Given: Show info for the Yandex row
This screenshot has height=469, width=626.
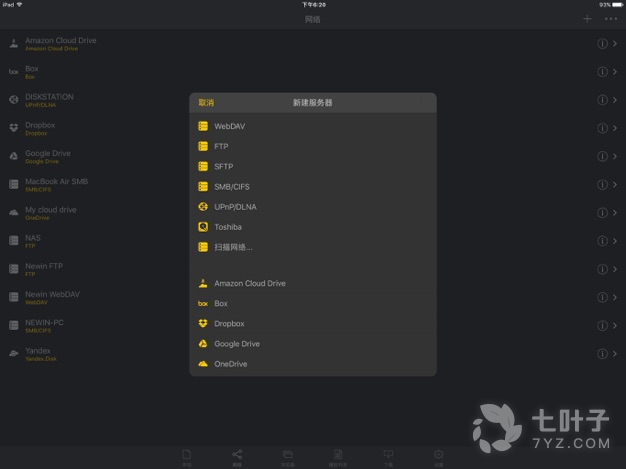Looking at the screenshot, I should click(602, 354).
